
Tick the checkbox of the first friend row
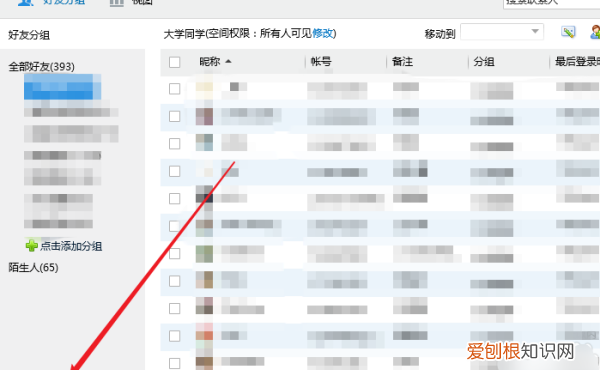click(174, 89)
